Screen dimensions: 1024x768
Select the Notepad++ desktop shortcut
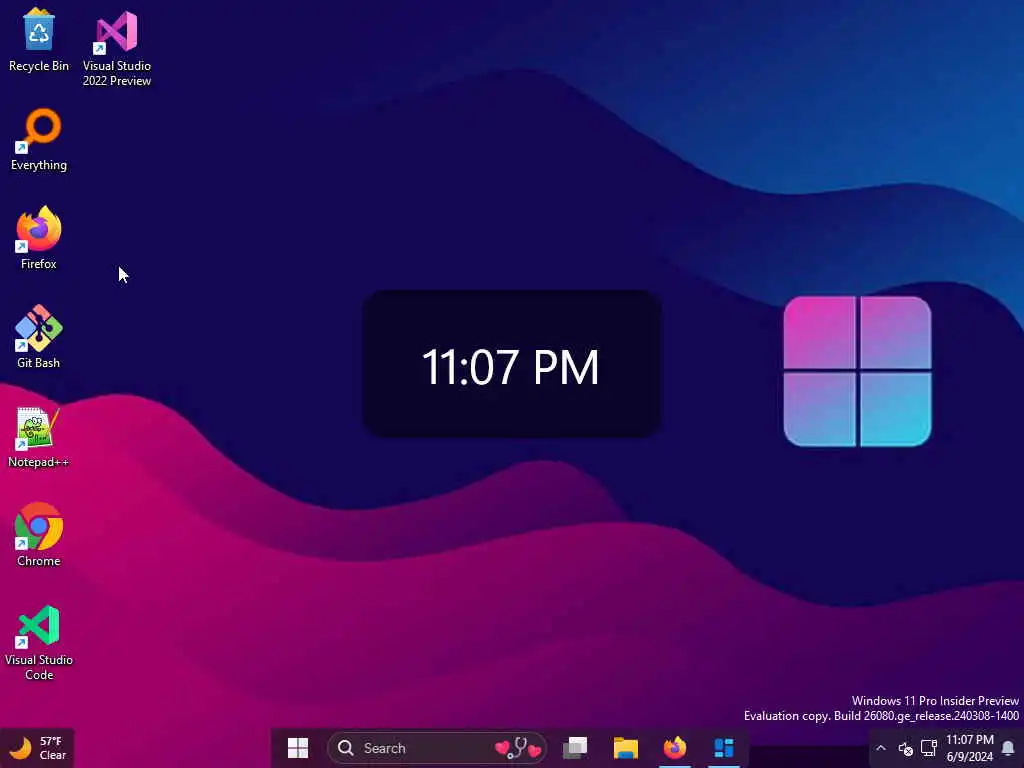[39, 436]
